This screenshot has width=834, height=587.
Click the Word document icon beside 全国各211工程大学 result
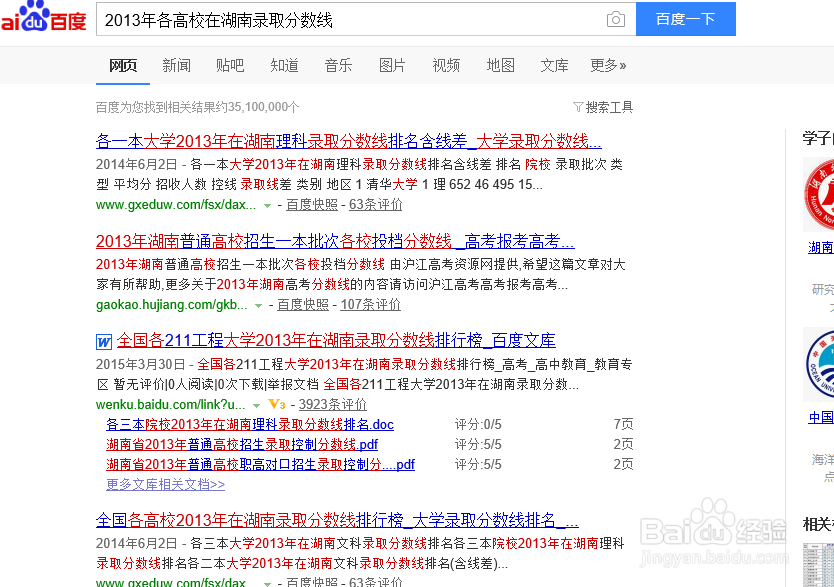[104, 341]
